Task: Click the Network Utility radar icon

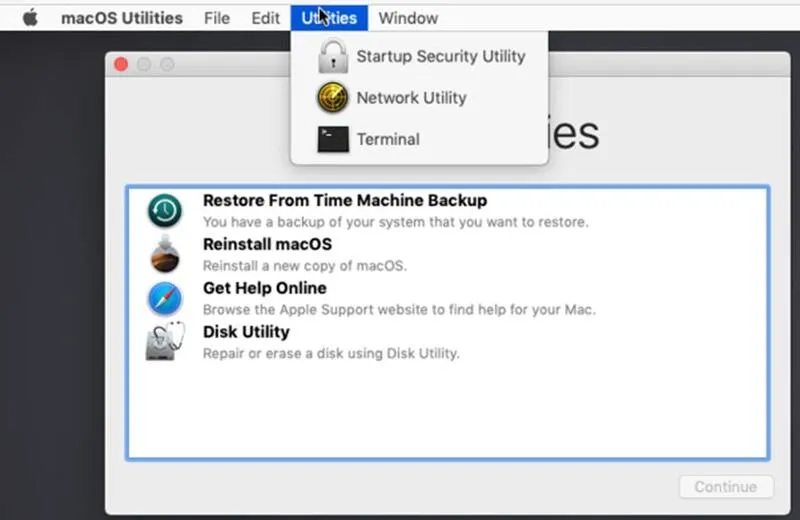Action: 333,97
